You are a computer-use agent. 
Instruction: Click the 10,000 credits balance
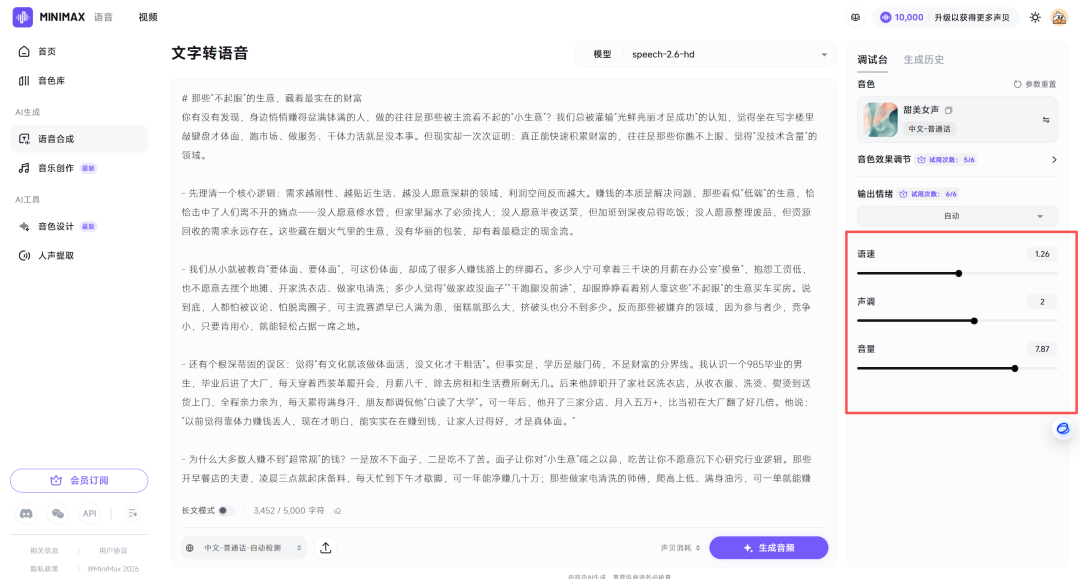point(902,17)
